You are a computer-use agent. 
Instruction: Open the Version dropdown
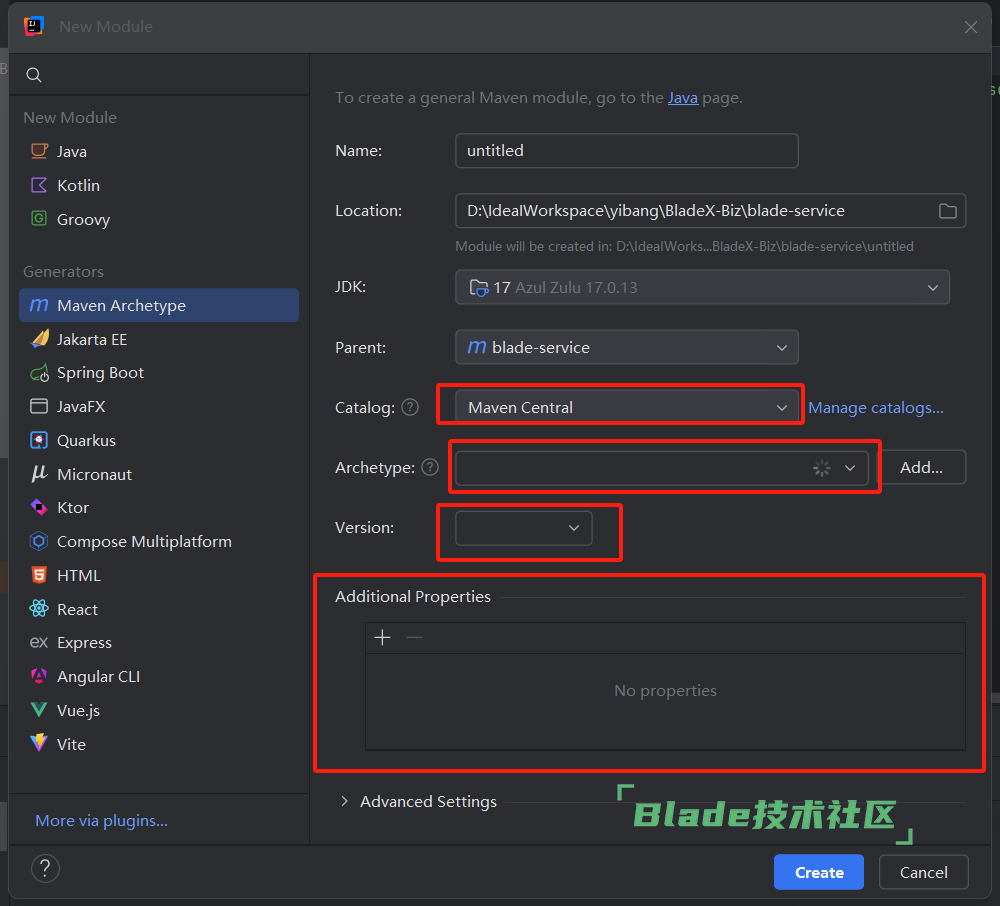coord(524,527)
